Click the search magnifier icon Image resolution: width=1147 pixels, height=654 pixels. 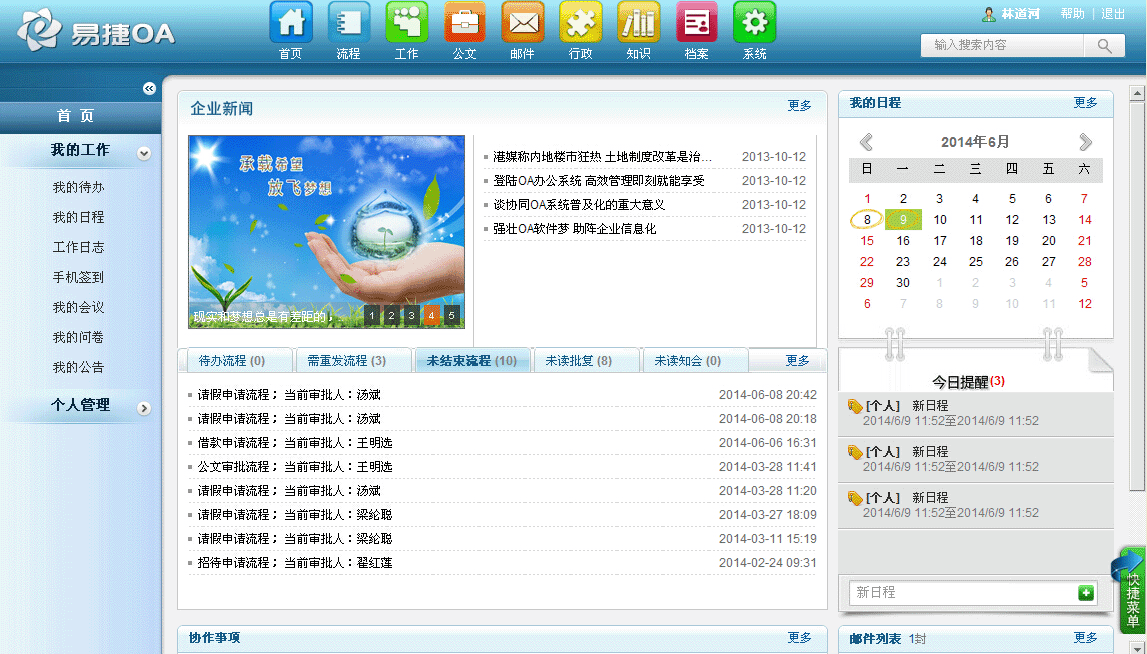coord(1105,45)
